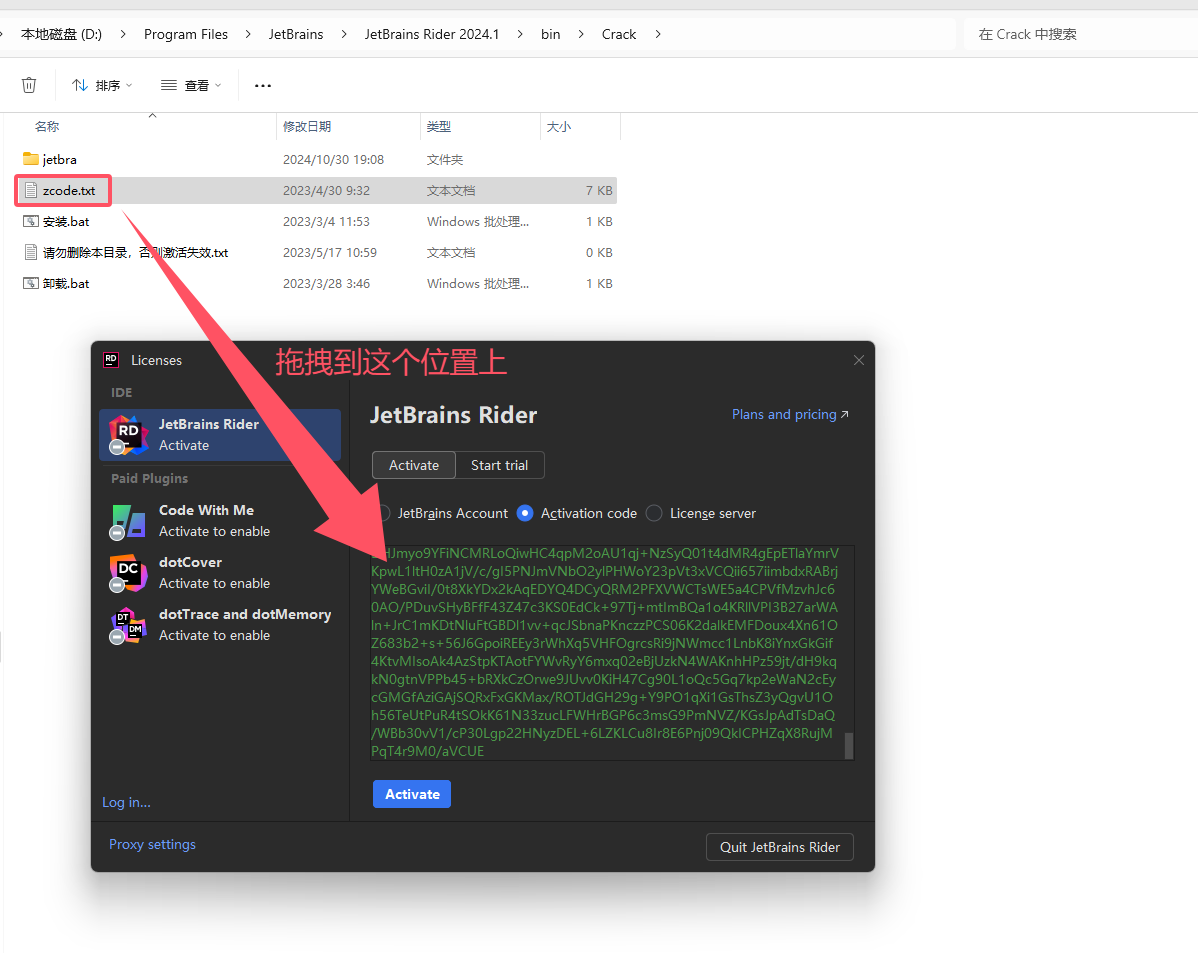
Task: Expand chevron after Program Files breadcrumb
Action: point(248,34)
